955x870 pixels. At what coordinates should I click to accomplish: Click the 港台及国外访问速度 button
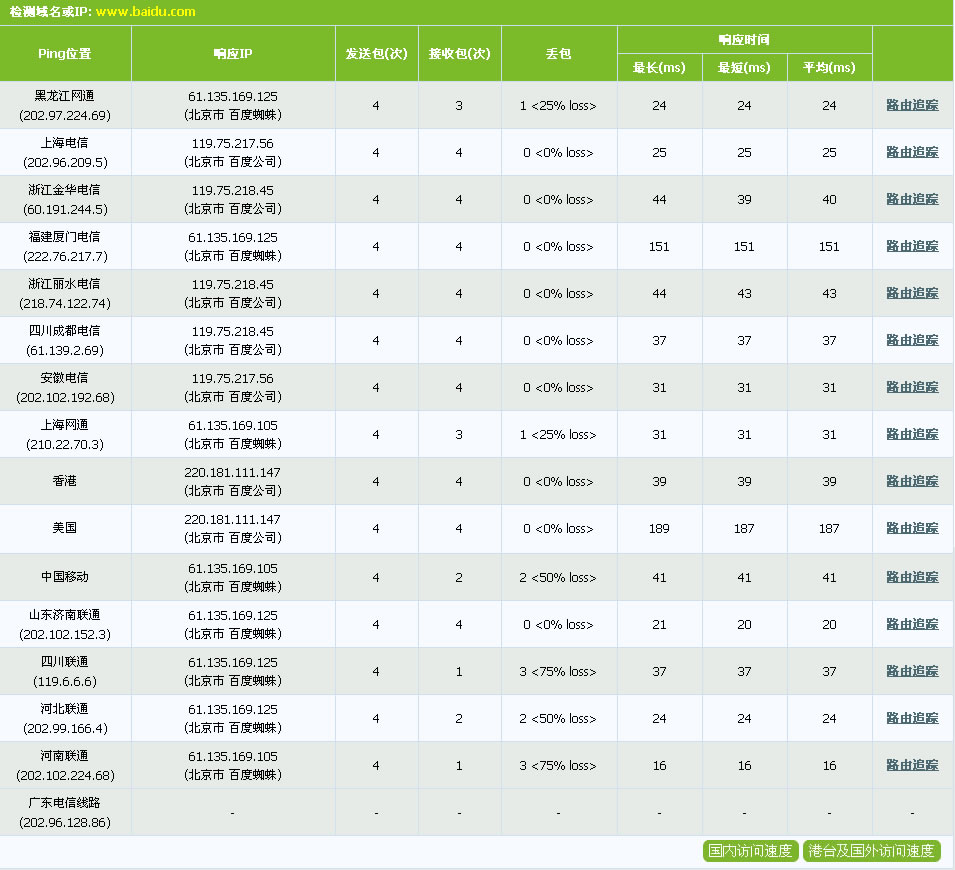pos(871,851)
